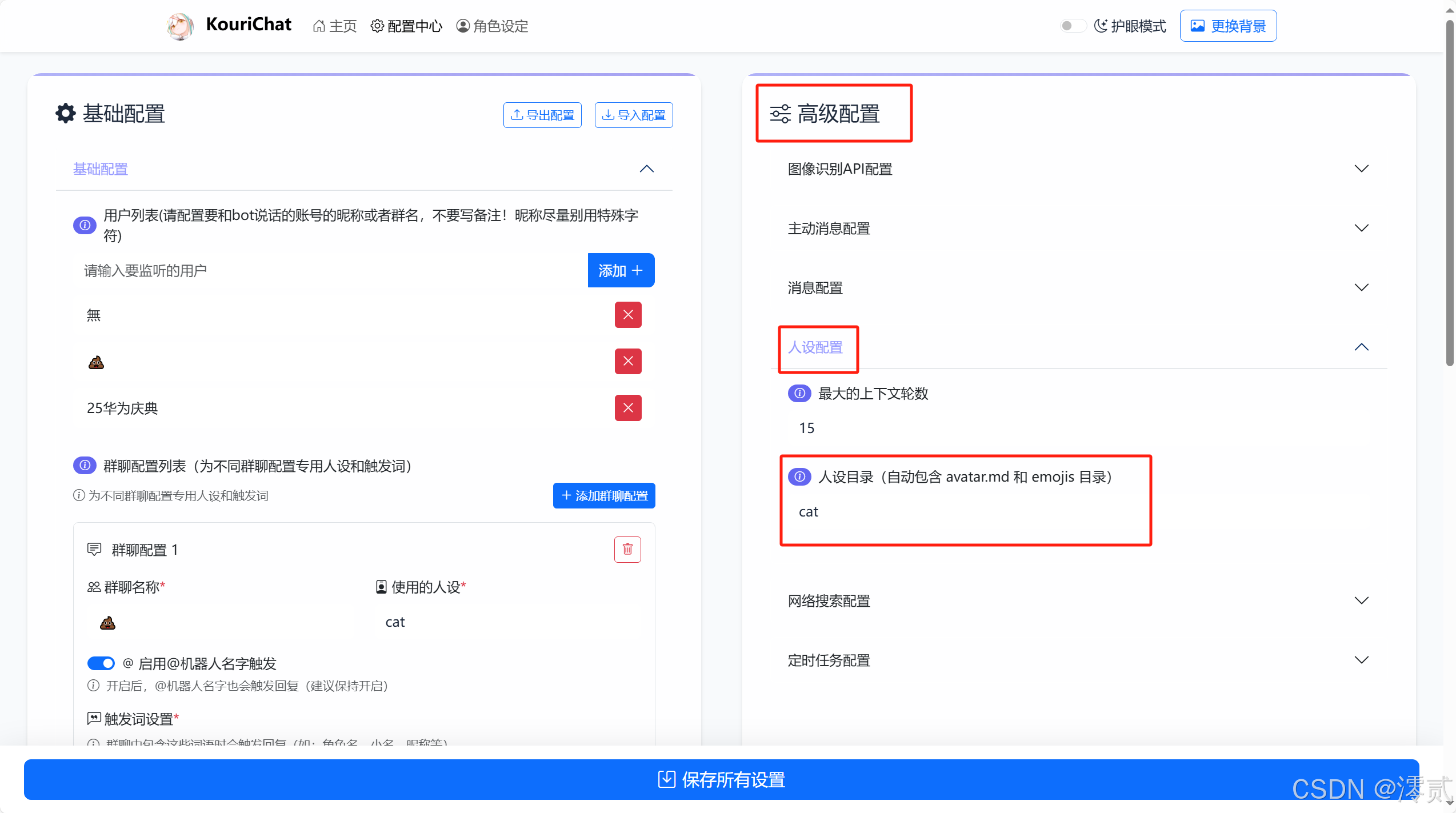Delete the user entry 無 with red X

click(627, 315)
